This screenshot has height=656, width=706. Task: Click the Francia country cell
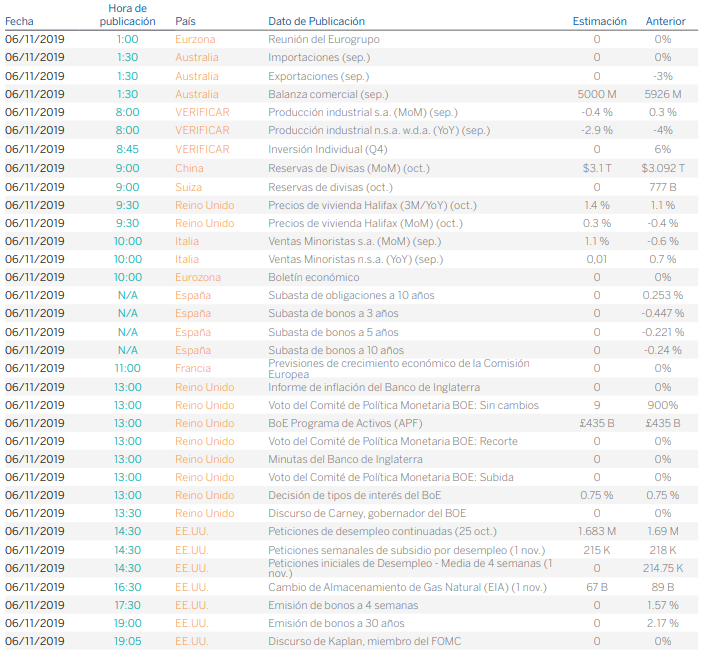pos(193,368)
